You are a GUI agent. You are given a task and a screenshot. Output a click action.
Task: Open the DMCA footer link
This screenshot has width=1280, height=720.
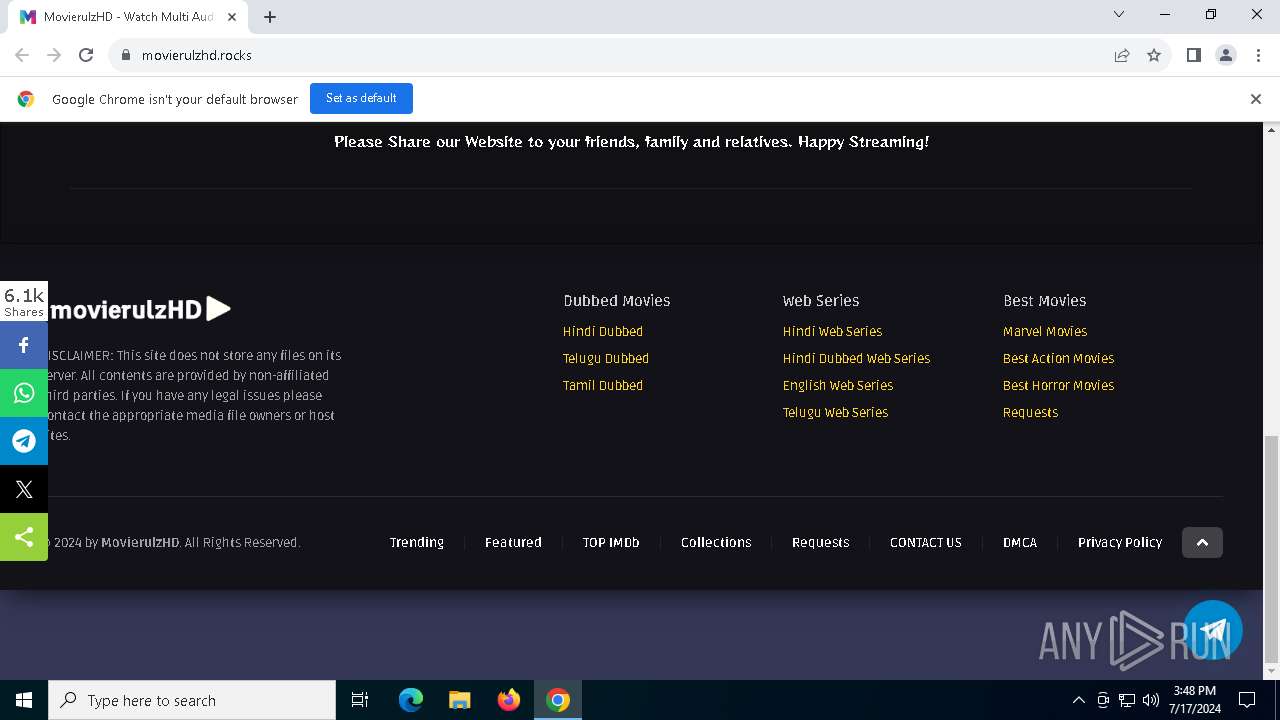click(1020, 542)
